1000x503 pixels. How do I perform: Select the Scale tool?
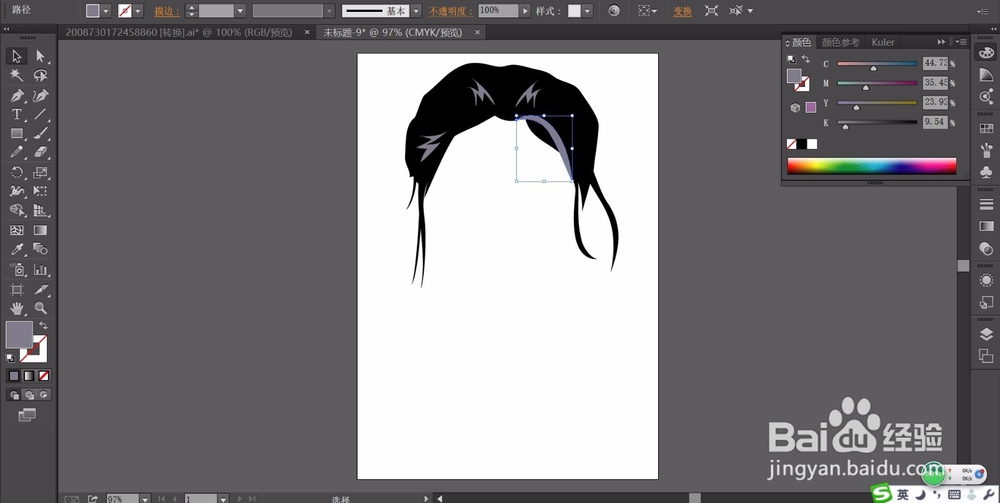[41, 172]
